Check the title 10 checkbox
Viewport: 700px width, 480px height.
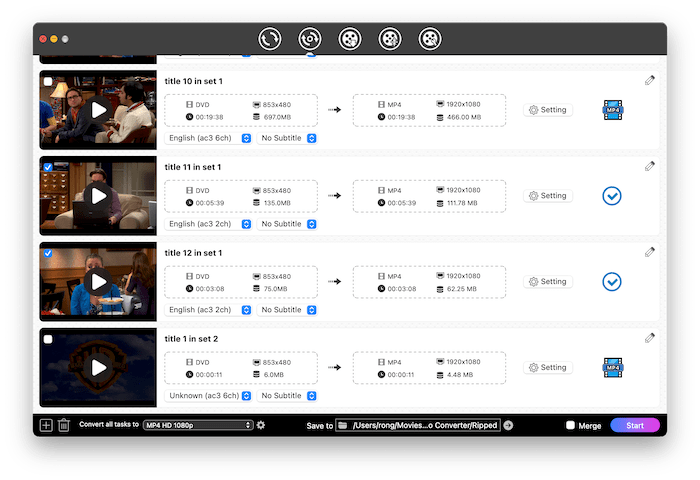48,81
